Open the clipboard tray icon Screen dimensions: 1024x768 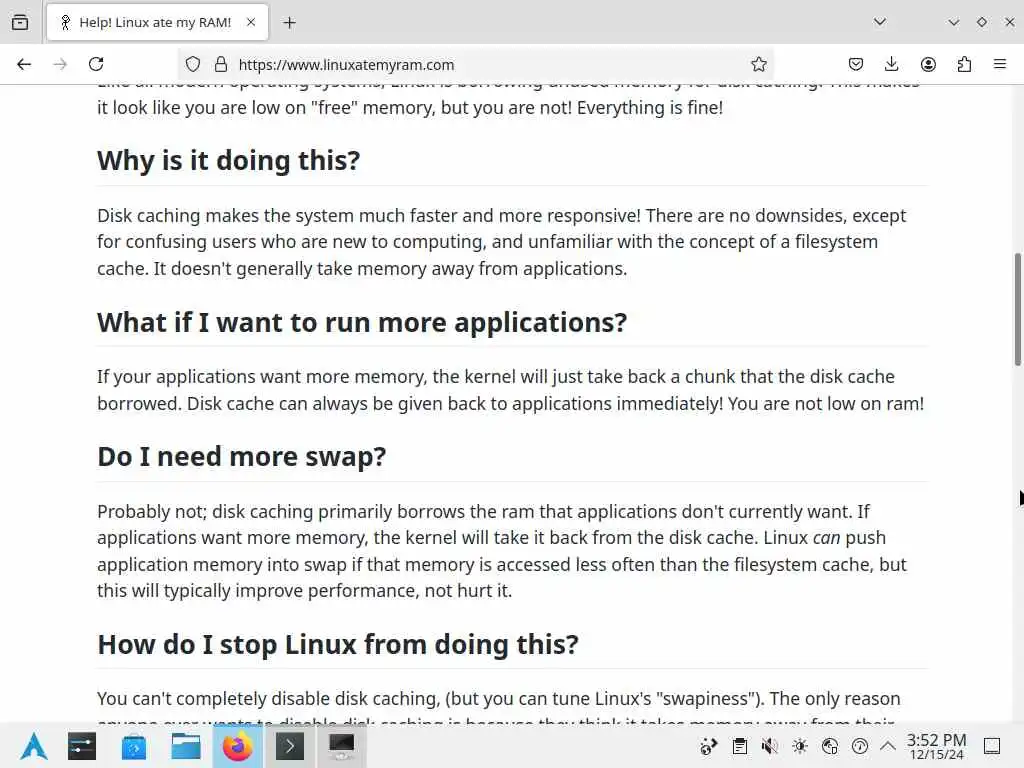click(739, 746)
